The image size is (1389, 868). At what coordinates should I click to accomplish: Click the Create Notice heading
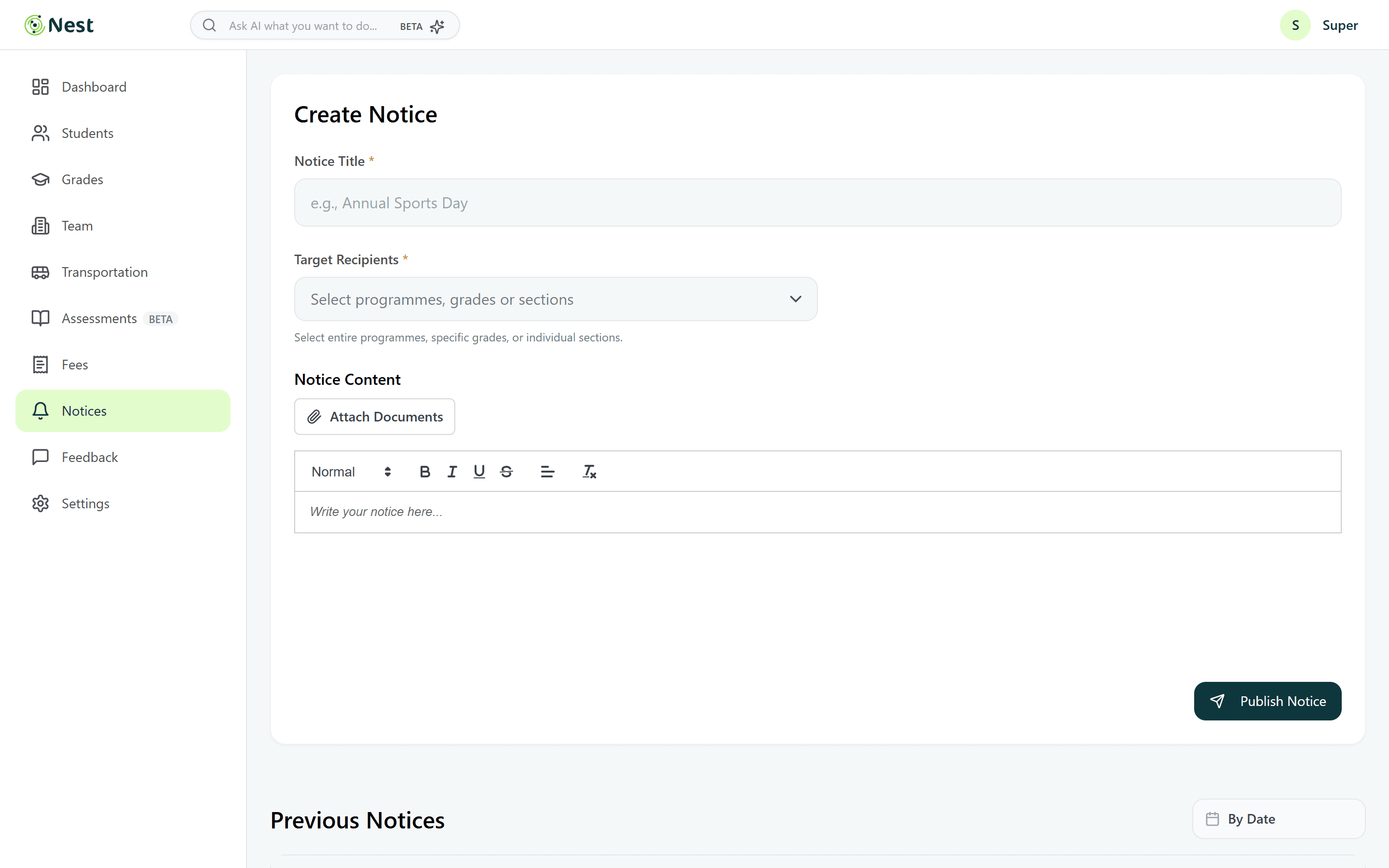[365, 115]
